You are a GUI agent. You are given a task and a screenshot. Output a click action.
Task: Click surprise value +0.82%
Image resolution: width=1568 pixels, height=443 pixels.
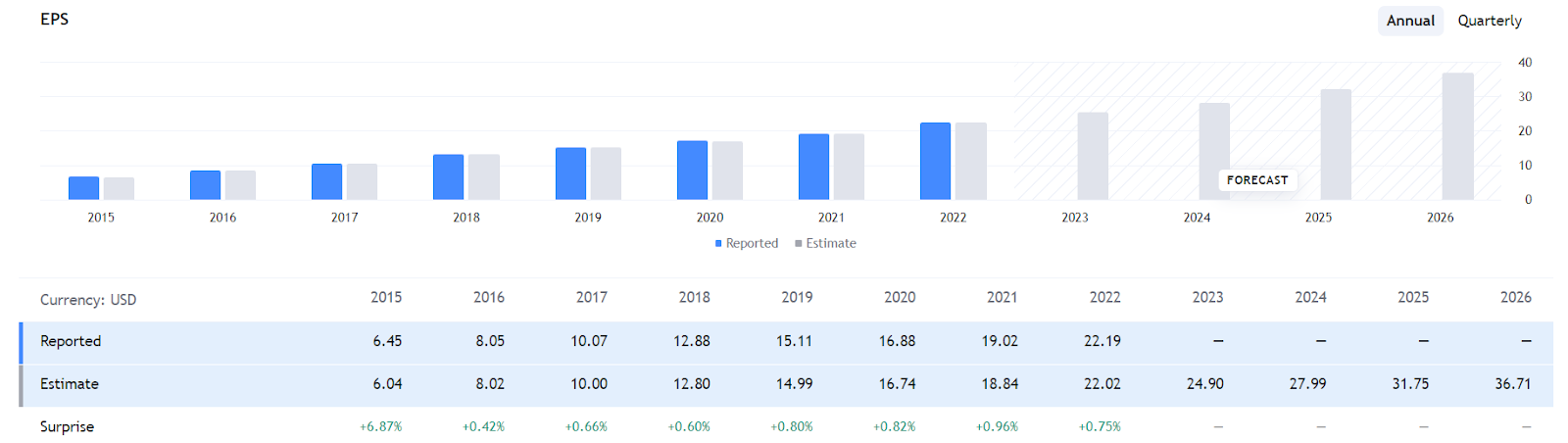[895, 427]
